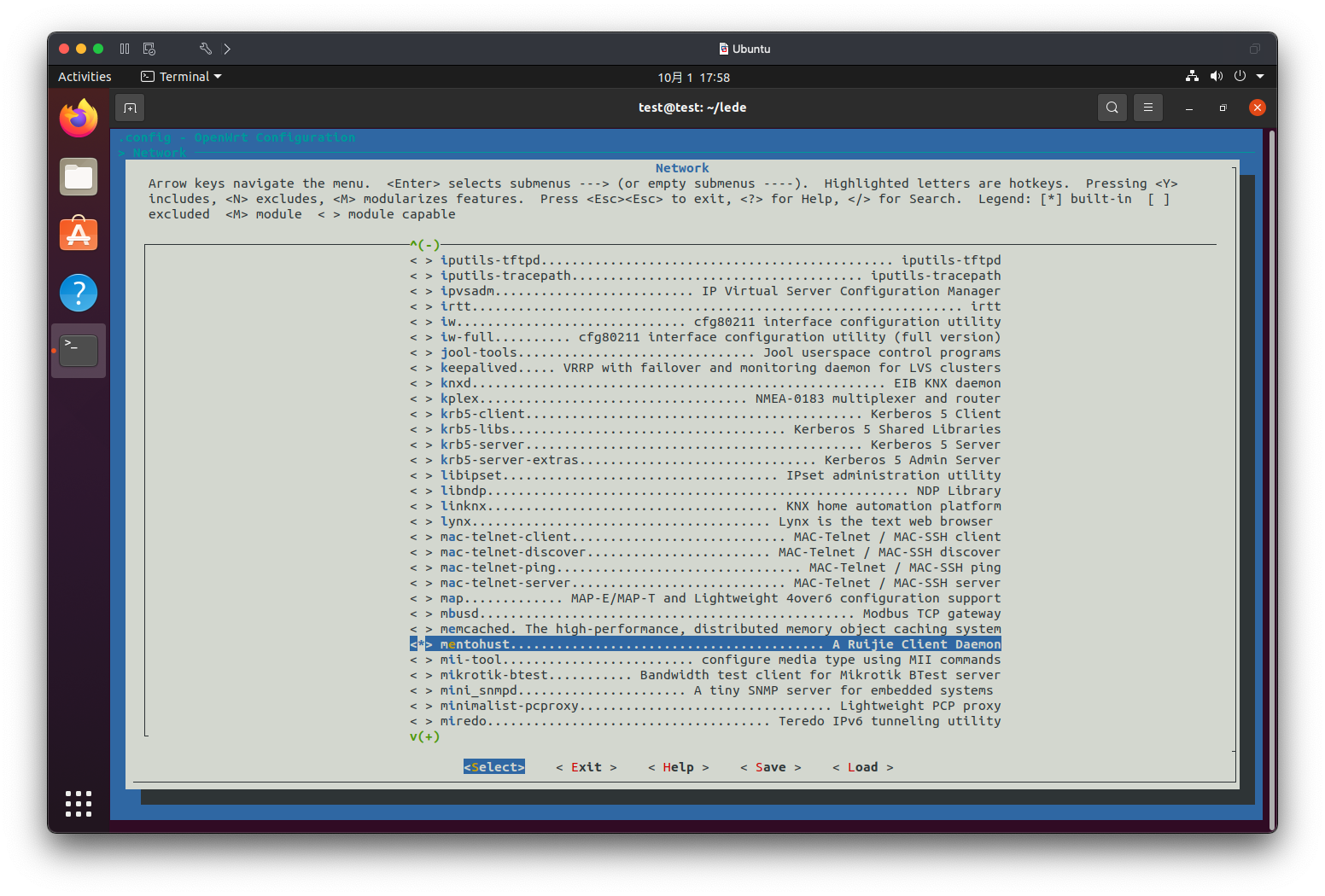
Task: Select the jool-tools row
Action: [x=705, y=352]
